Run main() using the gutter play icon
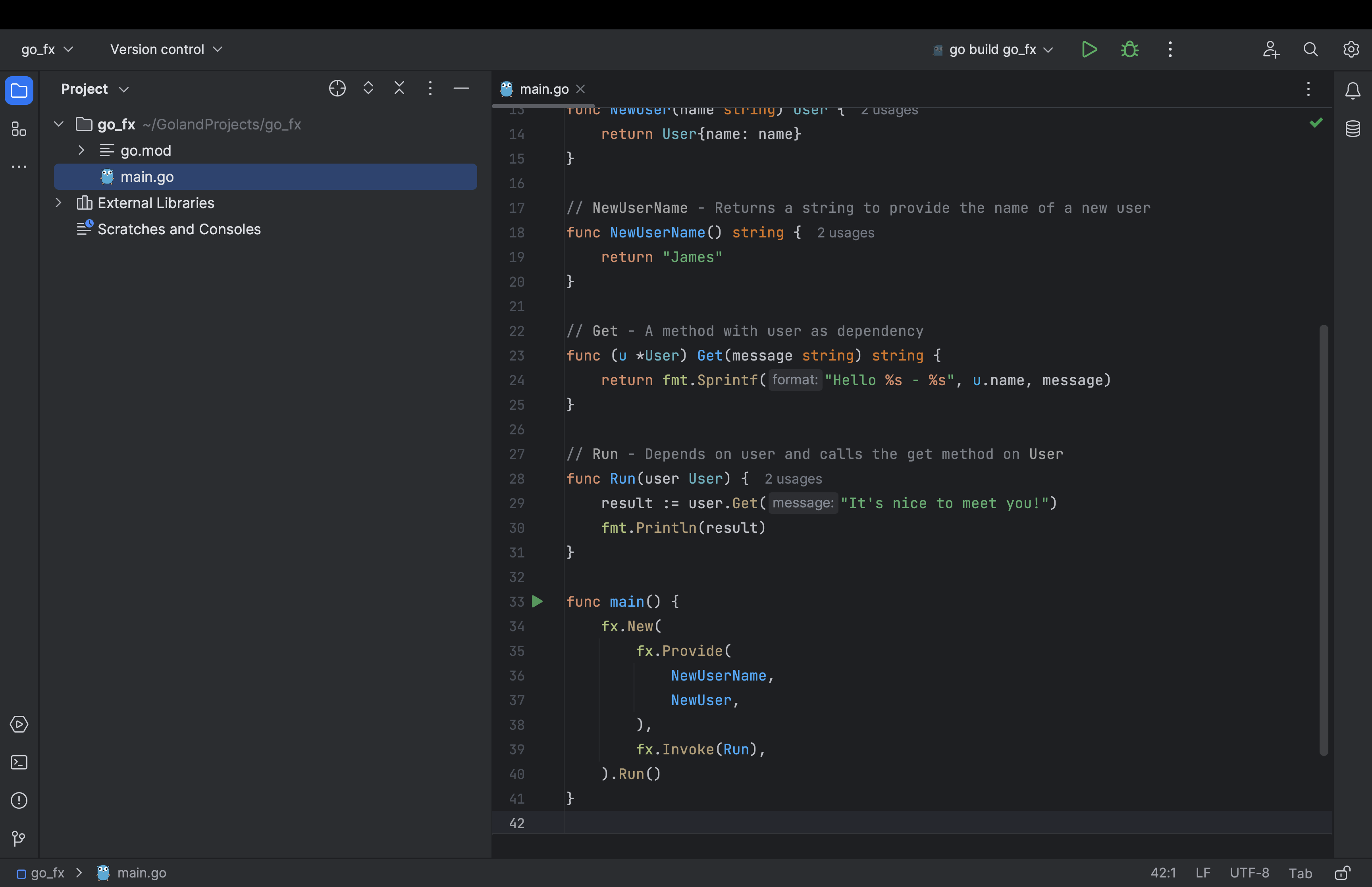1372x887 pixels. tap(537, 601)
